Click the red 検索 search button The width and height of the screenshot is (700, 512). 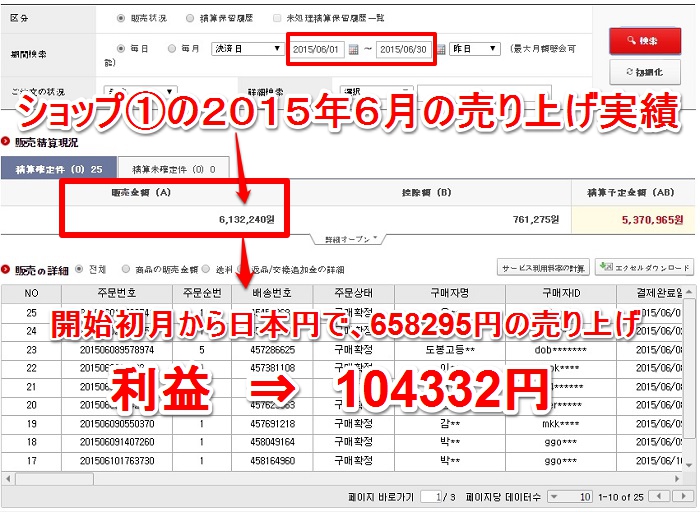coord(645,40)
